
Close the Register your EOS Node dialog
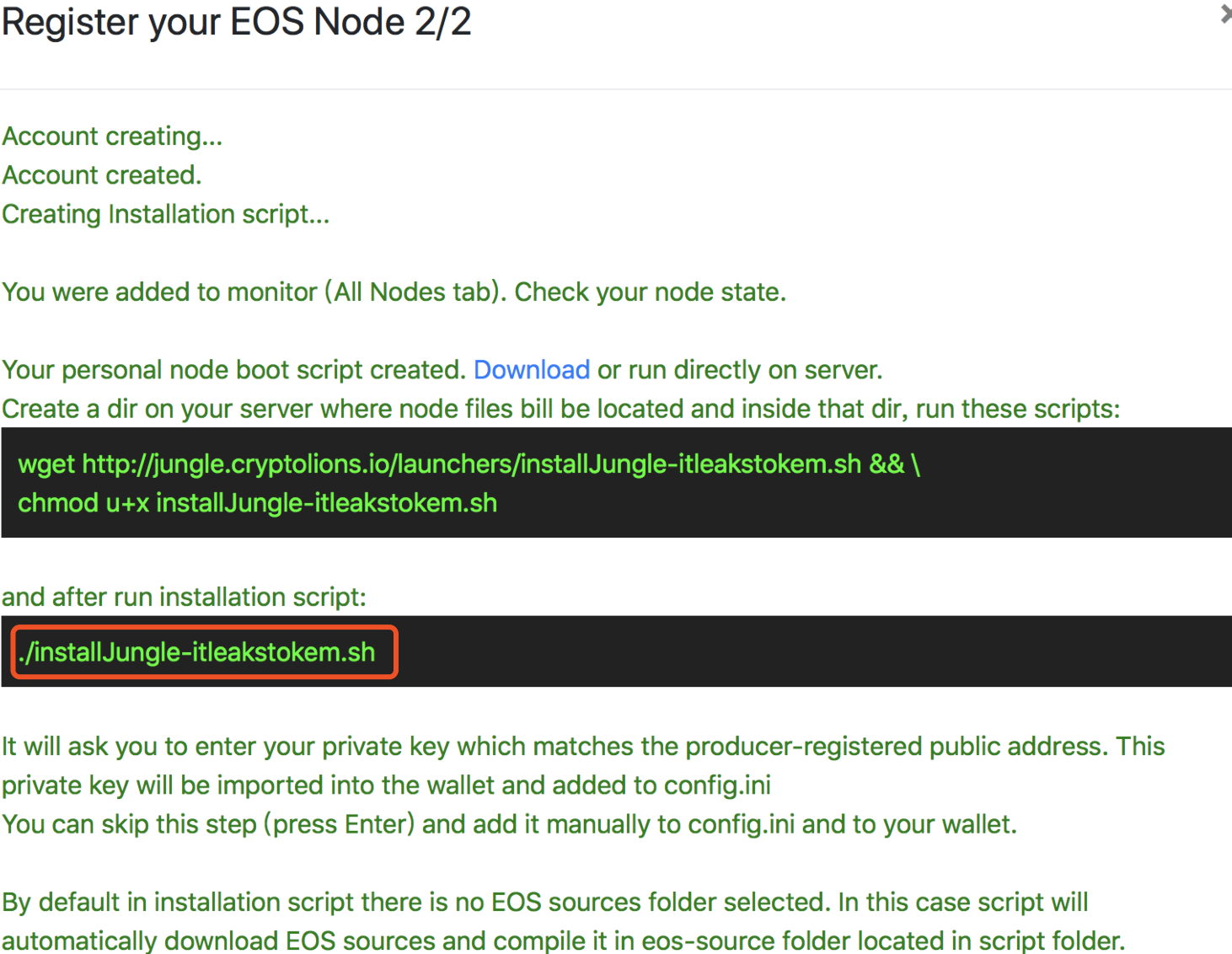[x=1226, y=14]
